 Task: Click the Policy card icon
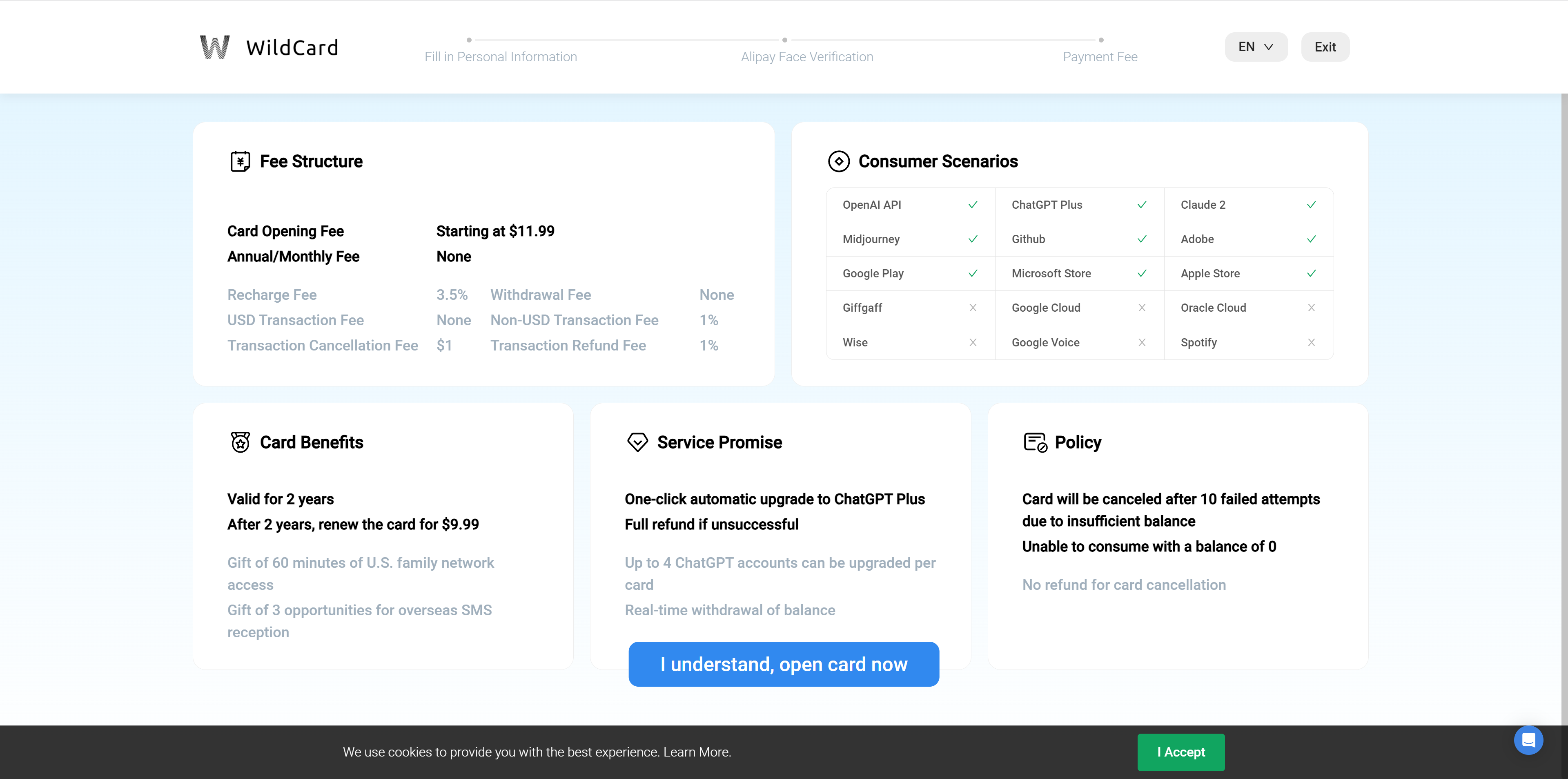click(1035, 442)
